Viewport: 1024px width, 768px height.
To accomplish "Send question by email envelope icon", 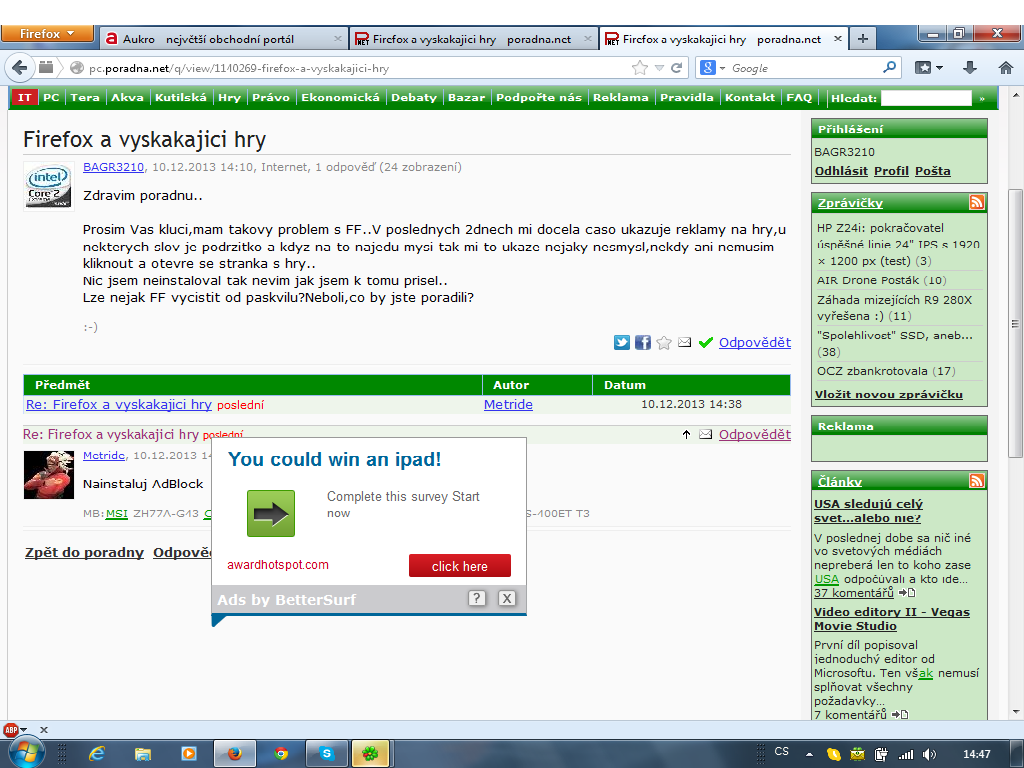I will [x=684, y=342].
